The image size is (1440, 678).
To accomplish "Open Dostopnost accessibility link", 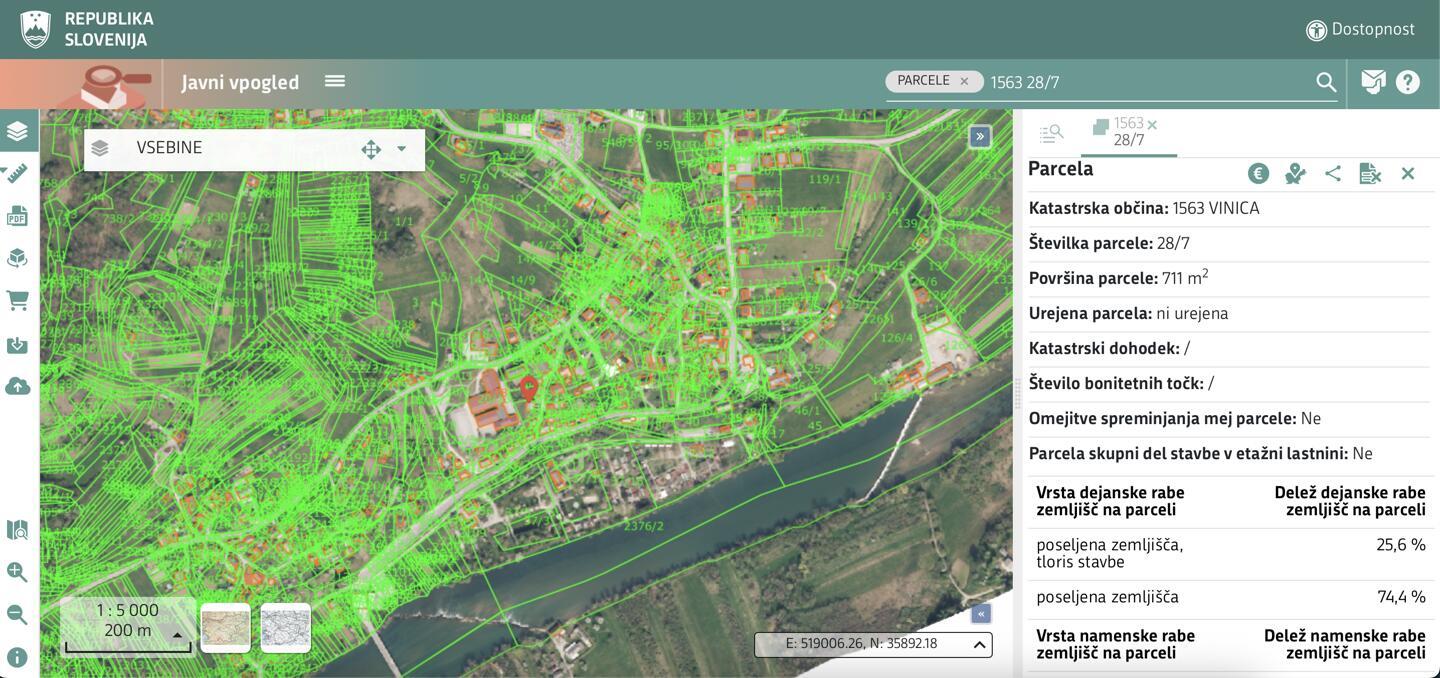I will pyautogui.click(x=1360, y=29).
